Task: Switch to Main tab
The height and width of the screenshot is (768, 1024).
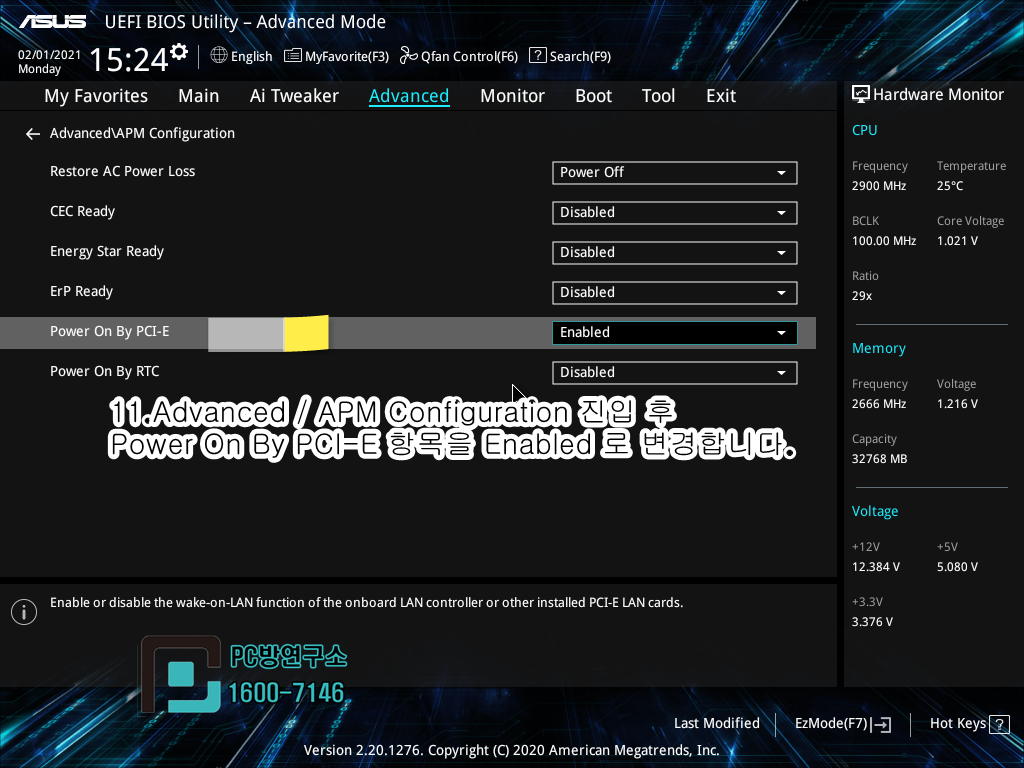Action: coord(199,96)
